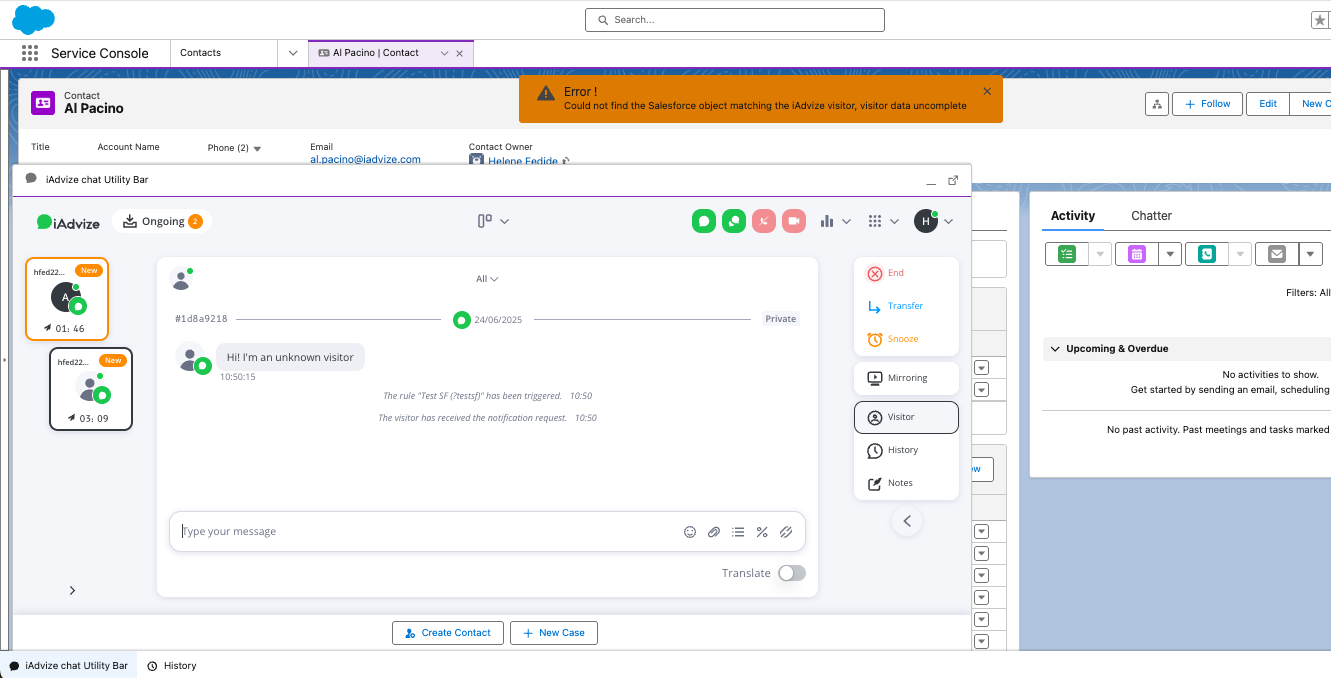Screen dimensions: 1331x678
Task: Switch to the Chatter tab
Action: [x=1151, y=216]
